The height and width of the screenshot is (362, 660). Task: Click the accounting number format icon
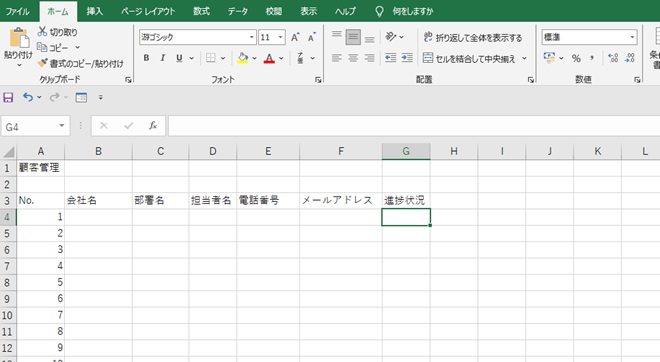[549, 58]
